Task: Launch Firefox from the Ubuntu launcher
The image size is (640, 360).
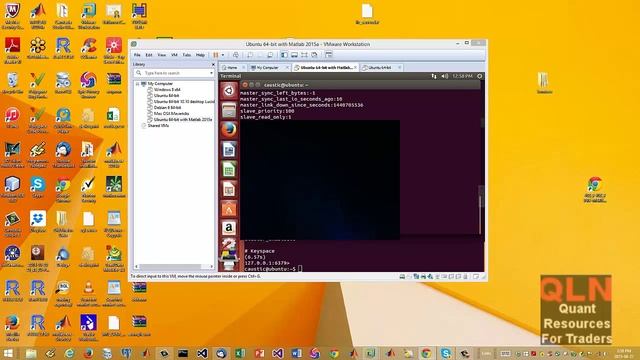Action: tap(229, 130)
